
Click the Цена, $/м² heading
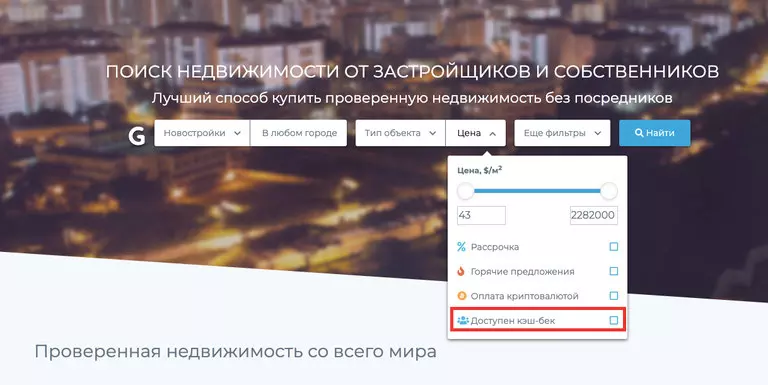click(480, 170)
